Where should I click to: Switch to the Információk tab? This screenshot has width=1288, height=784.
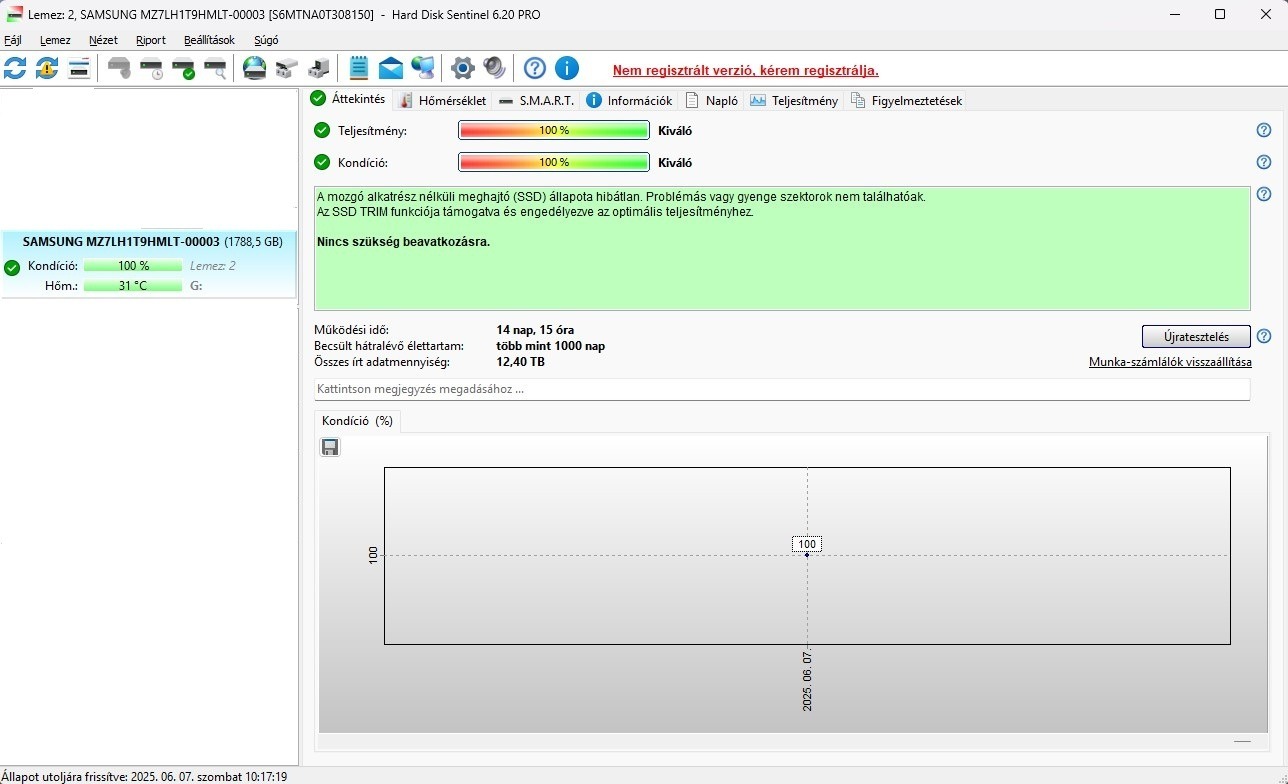629,100
